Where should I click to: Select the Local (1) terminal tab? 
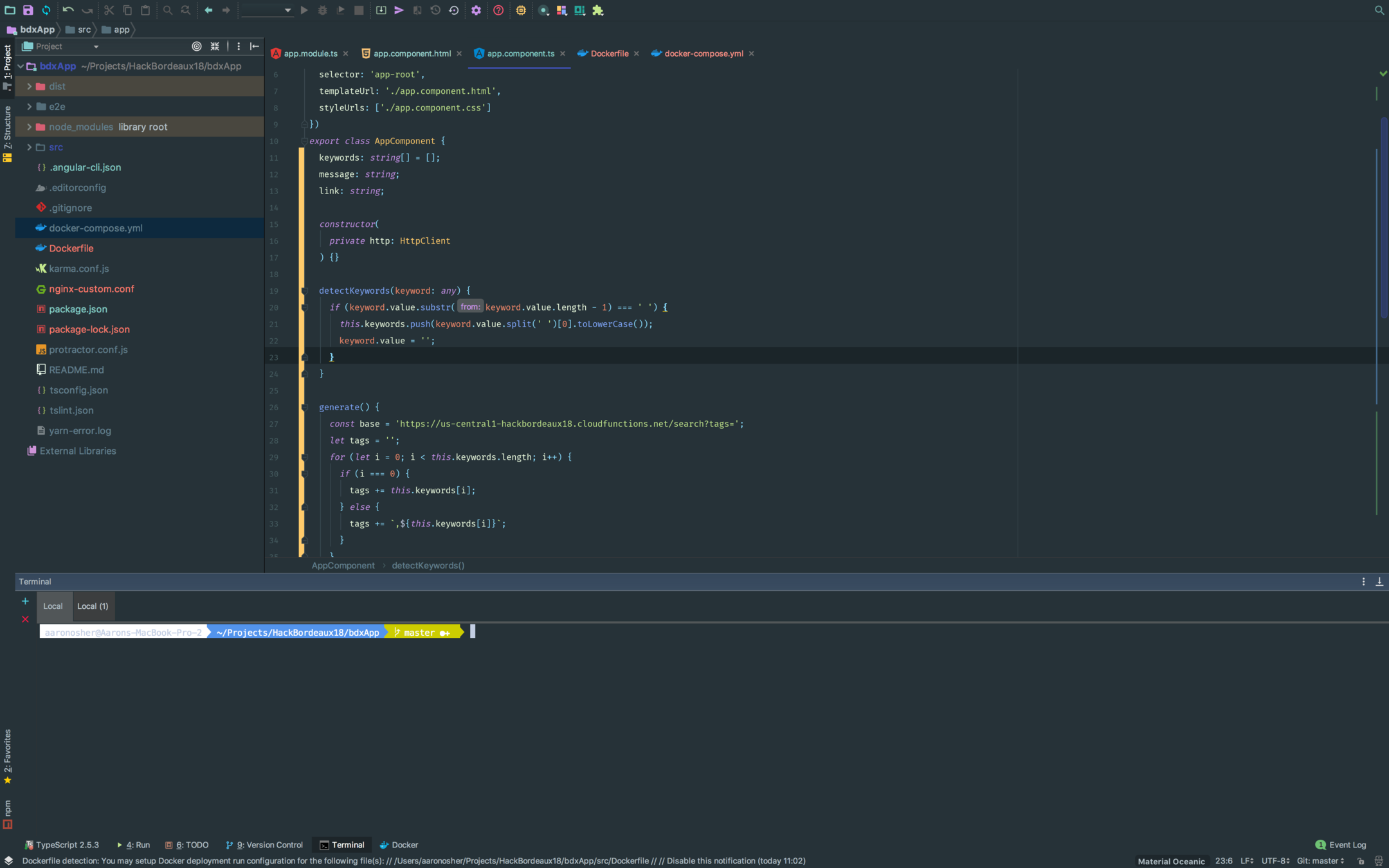coord(93,606)
